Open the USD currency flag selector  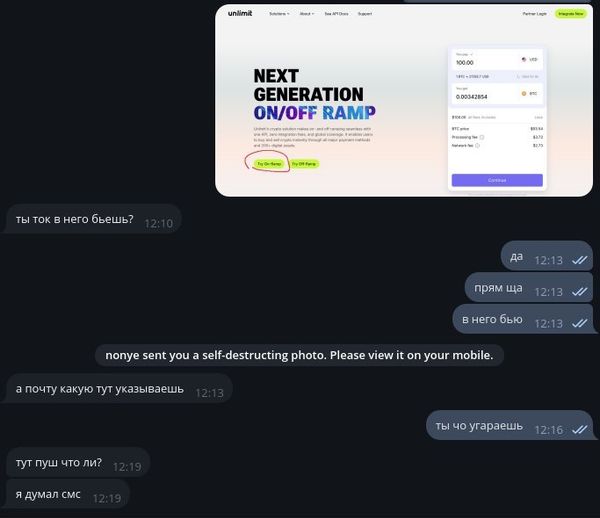[530, 60]
